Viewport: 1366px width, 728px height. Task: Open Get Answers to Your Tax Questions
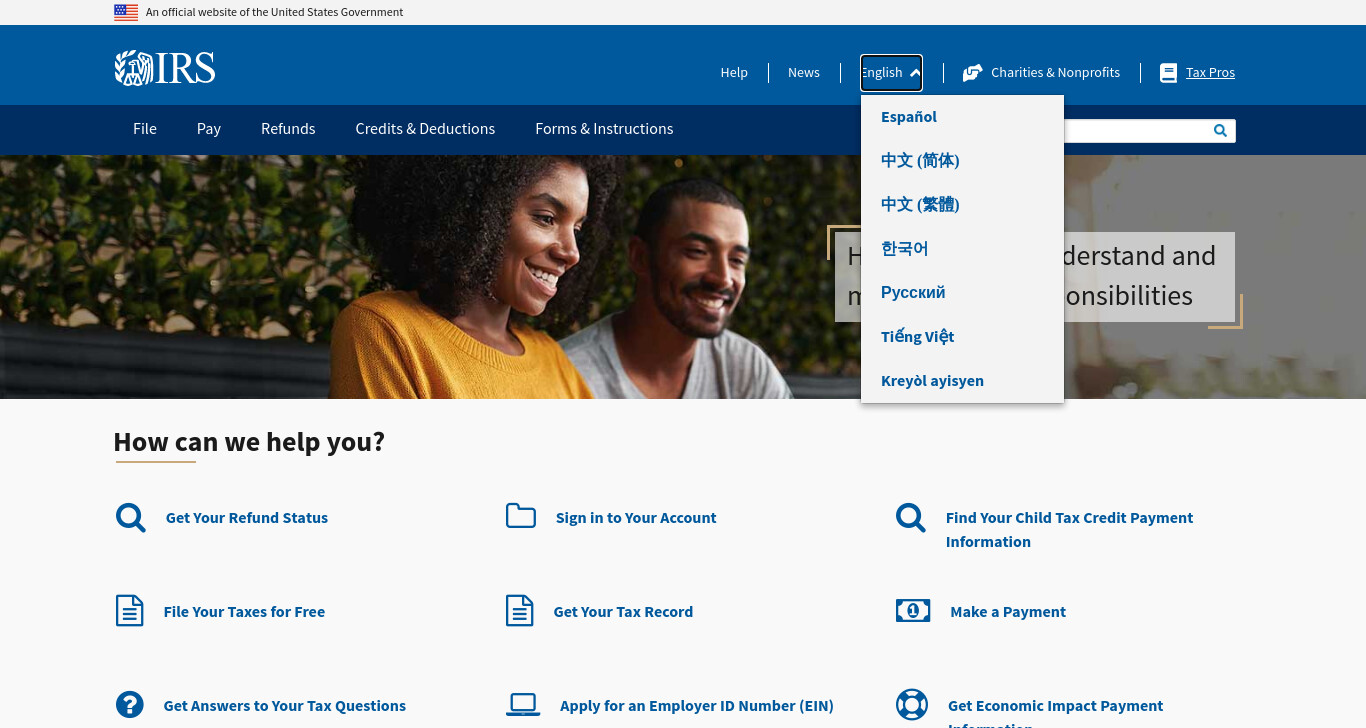285,706
